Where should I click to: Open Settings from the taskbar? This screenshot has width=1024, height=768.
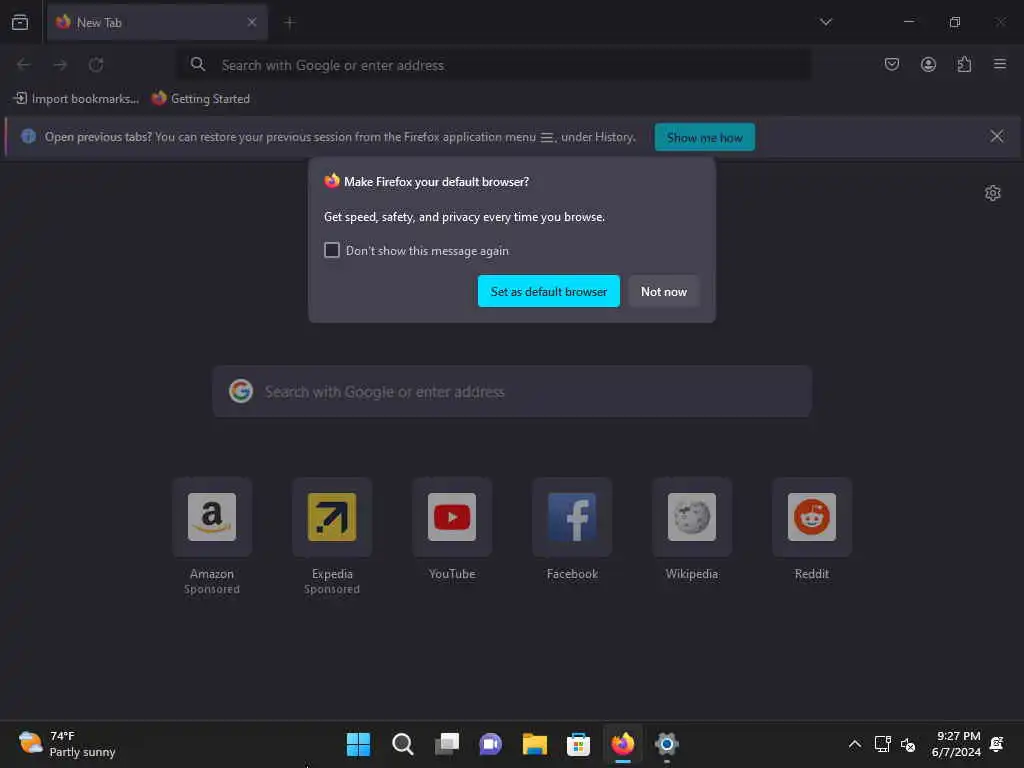666,744
